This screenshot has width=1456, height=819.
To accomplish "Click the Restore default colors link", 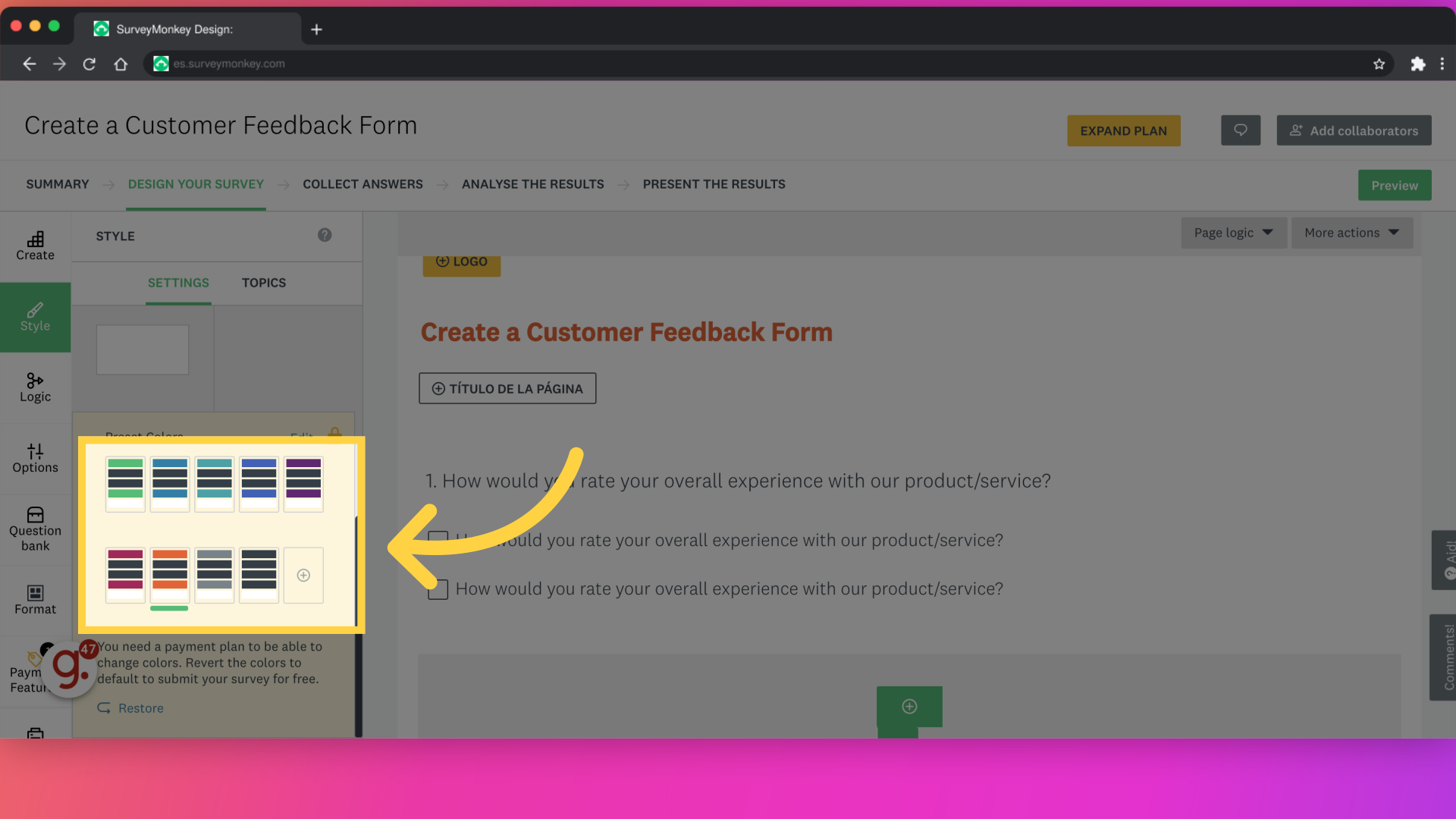I will [140, 708].
